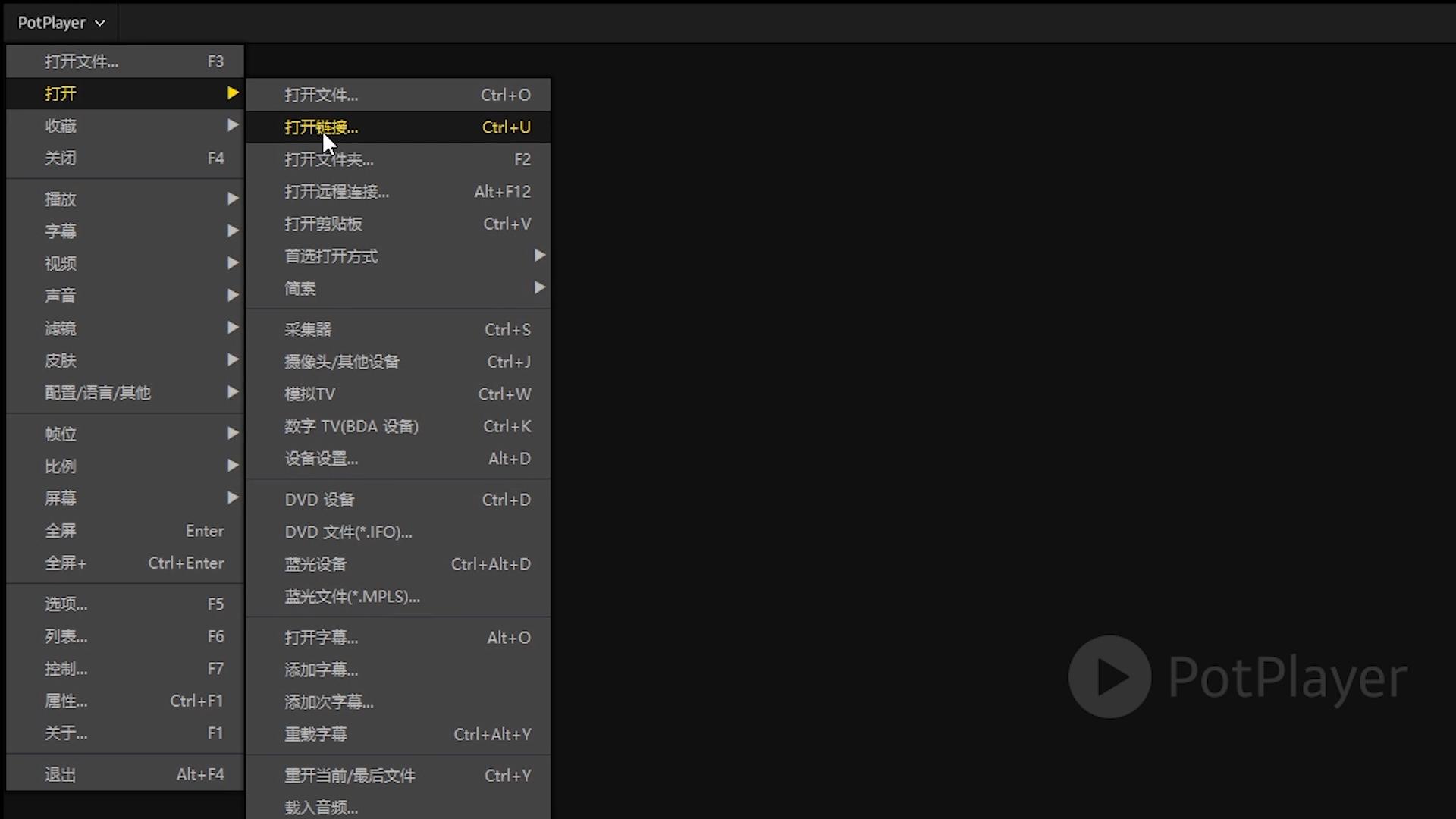
Task: Click the PotPlayer play logo watermark
Action: 1109,677
